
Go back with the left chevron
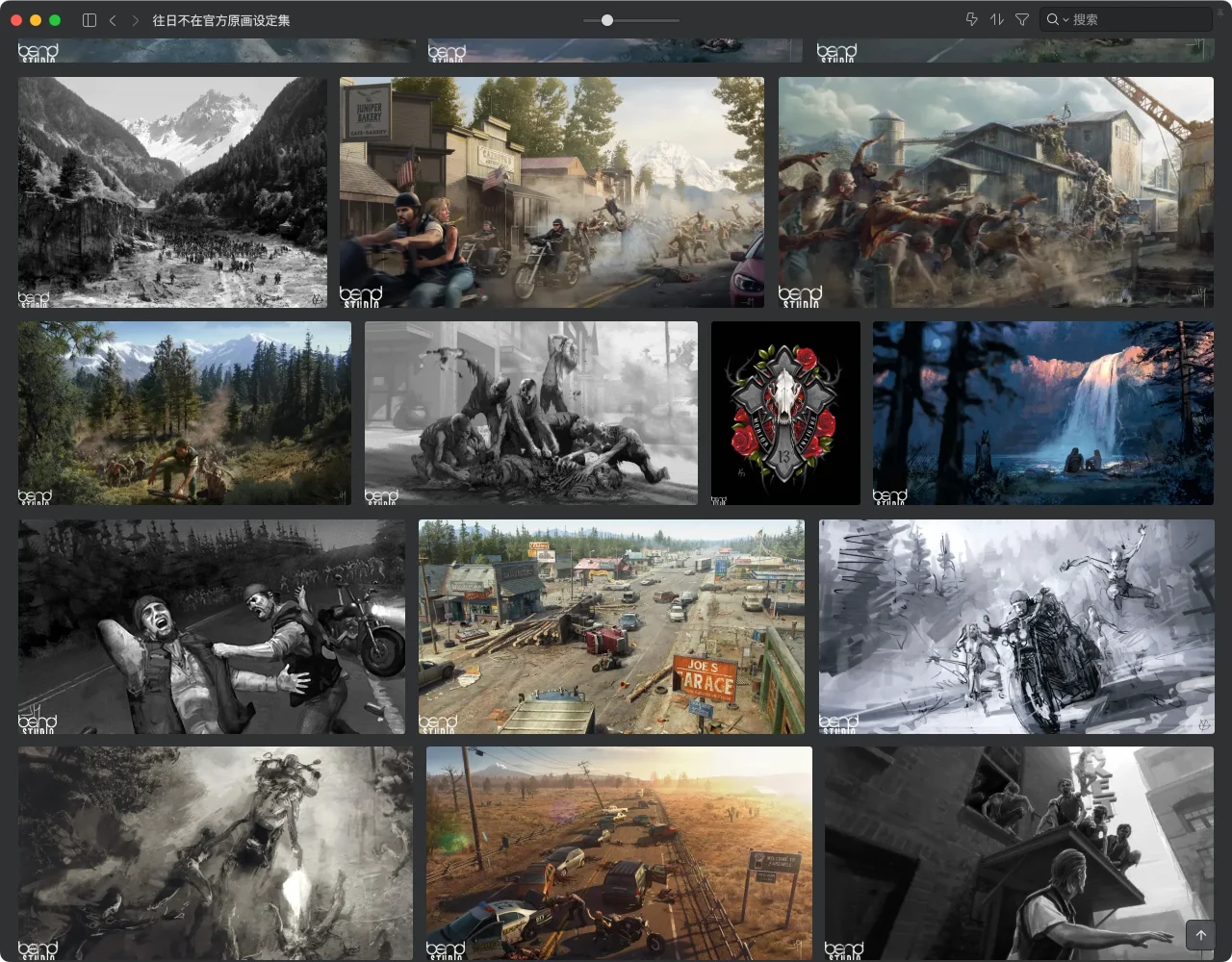[113, 20]
